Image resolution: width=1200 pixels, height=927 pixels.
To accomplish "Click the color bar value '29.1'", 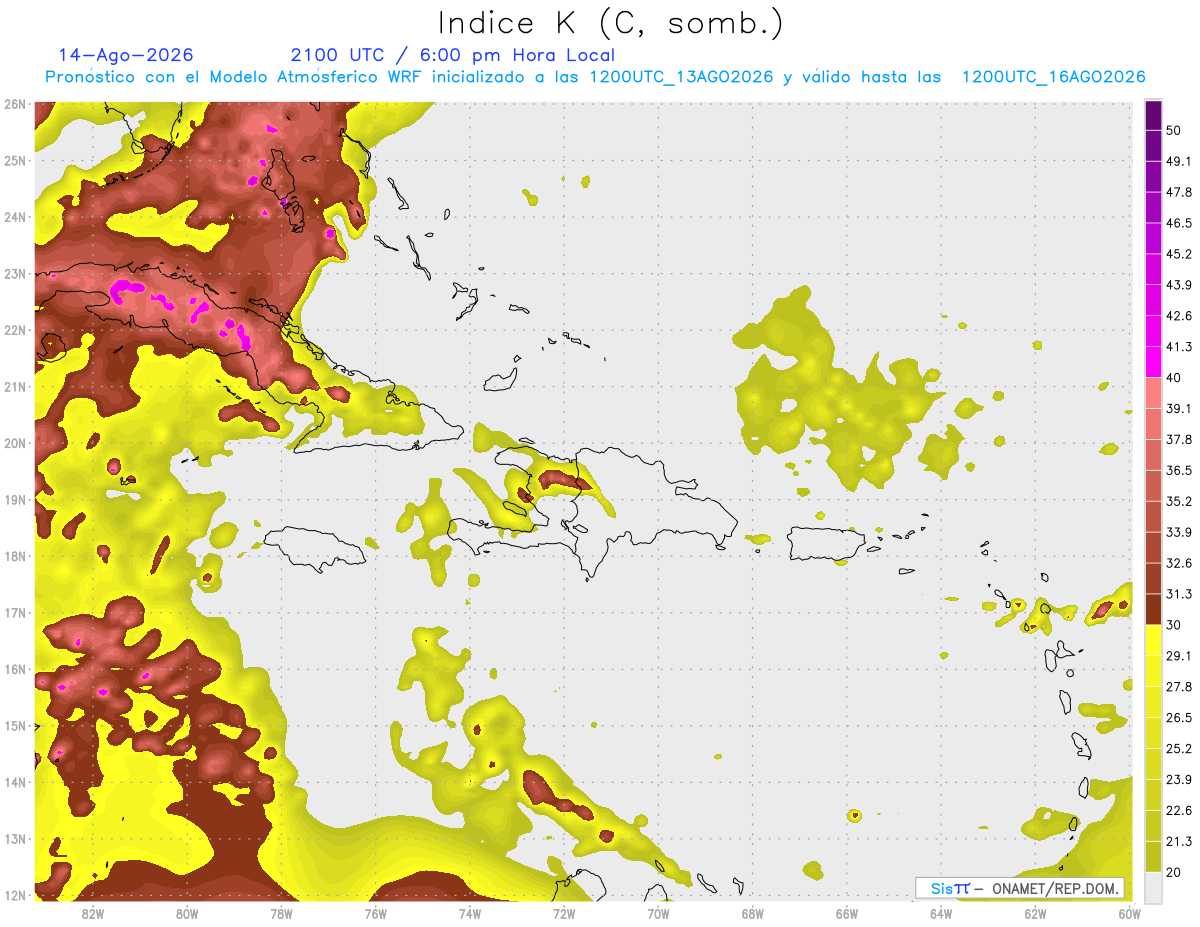I will (x=1179, y=656).
